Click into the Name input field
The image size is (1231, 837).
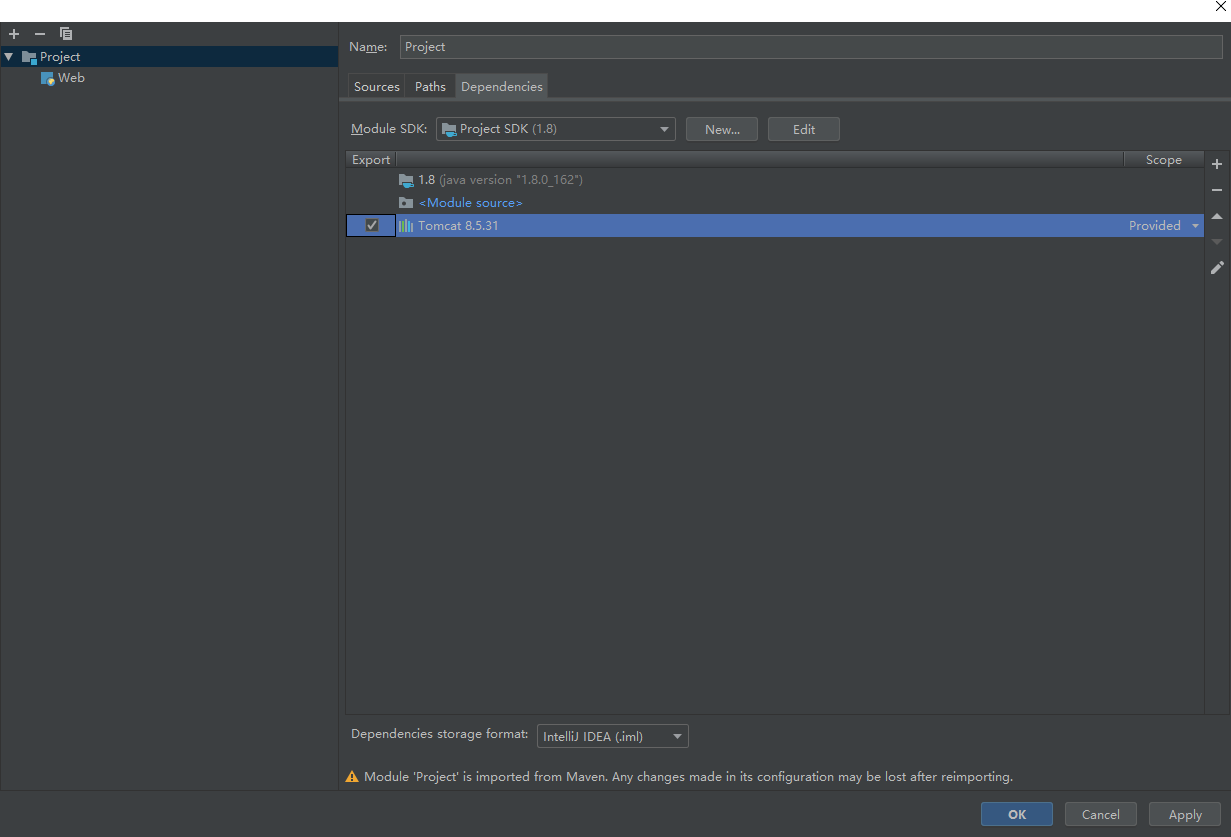[x=811, y=47]
